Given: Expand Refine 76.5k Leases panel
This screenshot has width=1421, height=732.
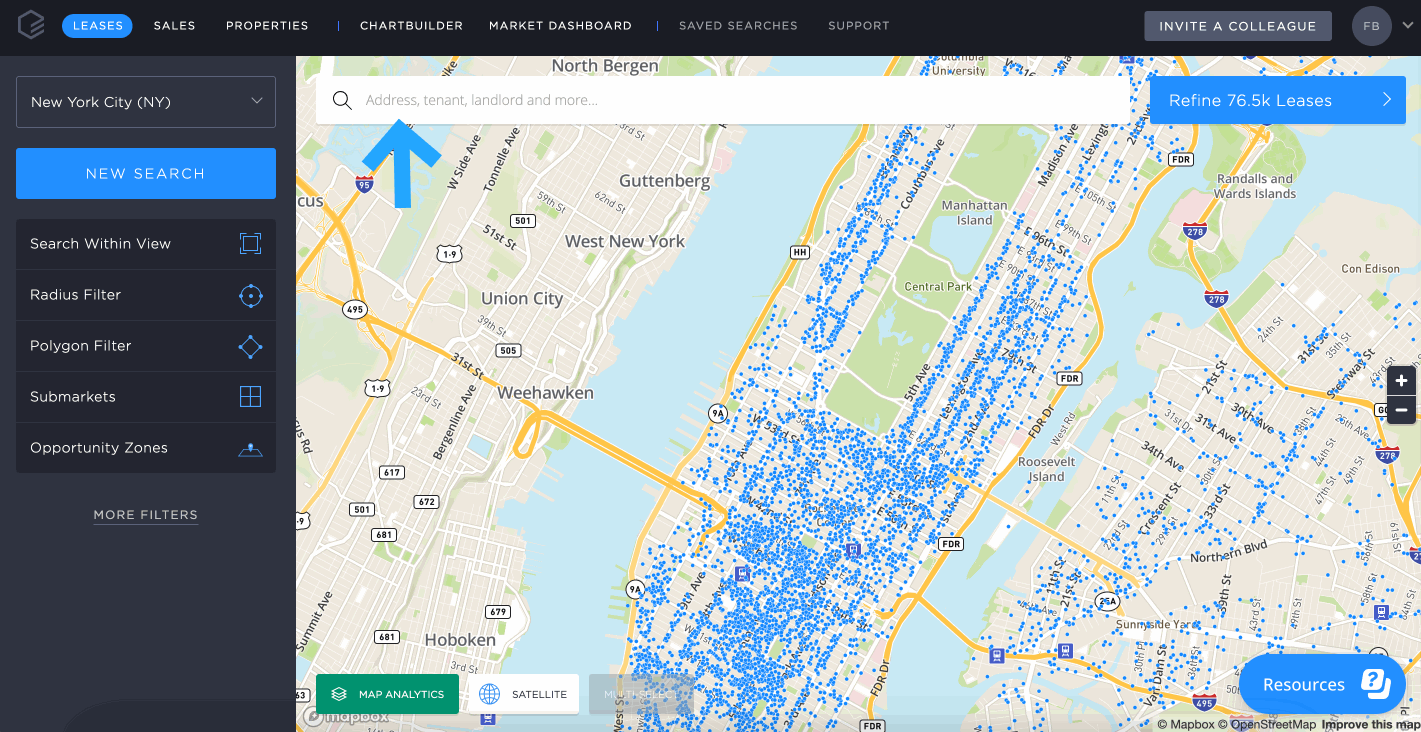Looking at the screenshot, I should 1278,100.
